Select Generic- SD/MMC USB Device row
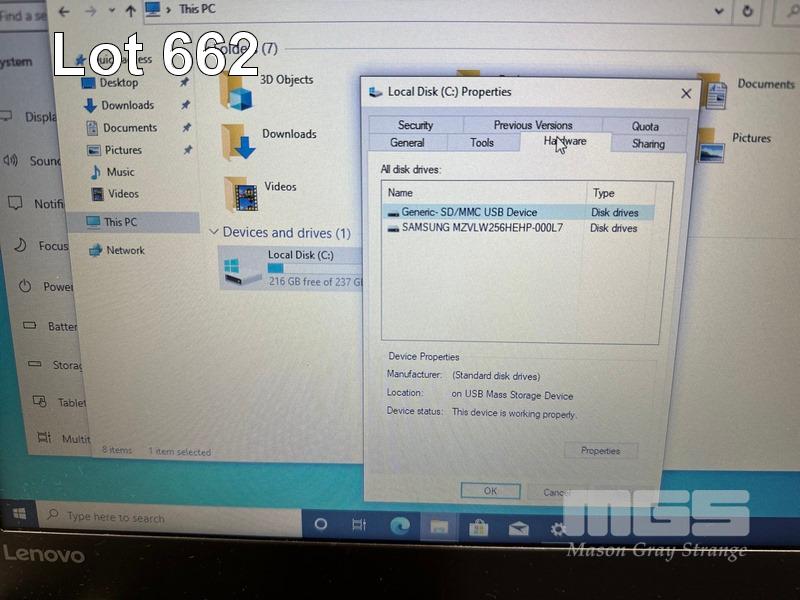This screenshot has width=800, height=600. [469, 212]
